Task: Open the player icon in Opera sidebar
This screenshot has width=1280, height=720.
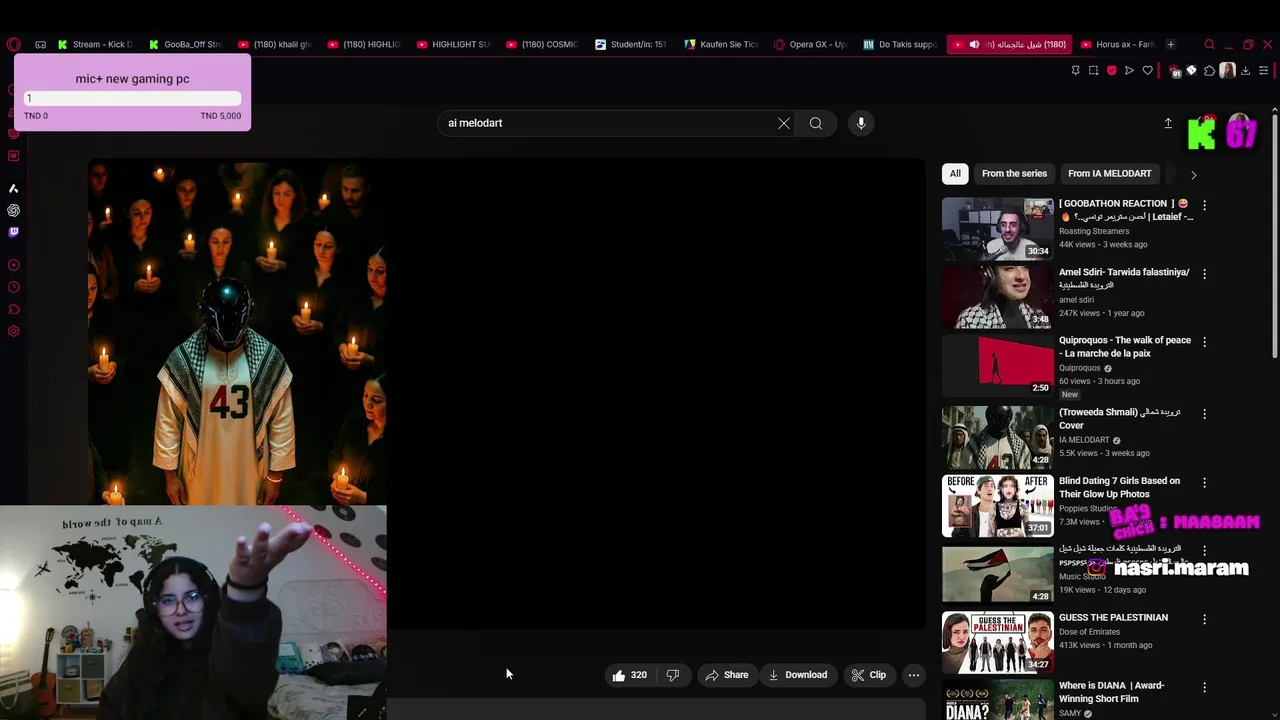Action: tap(13, 265)
